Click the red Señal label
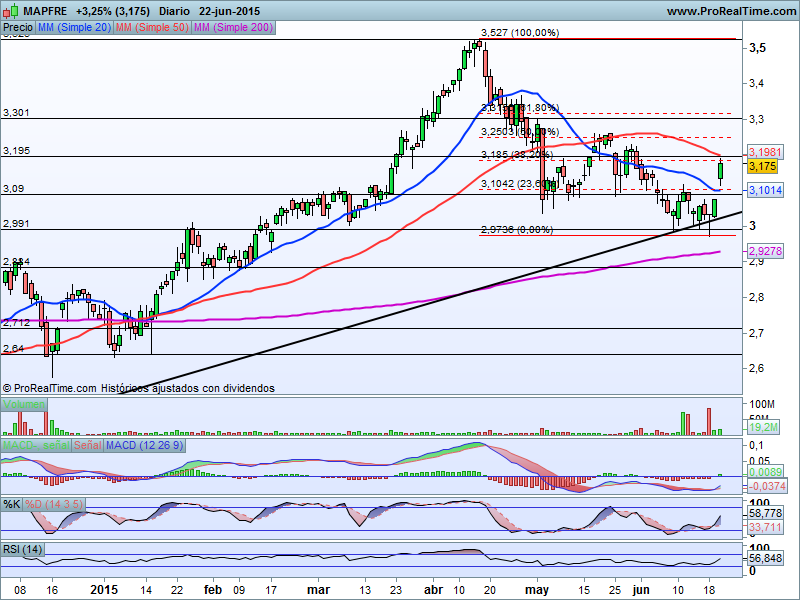This screenshot has height=600, width=800. point(88,445)
